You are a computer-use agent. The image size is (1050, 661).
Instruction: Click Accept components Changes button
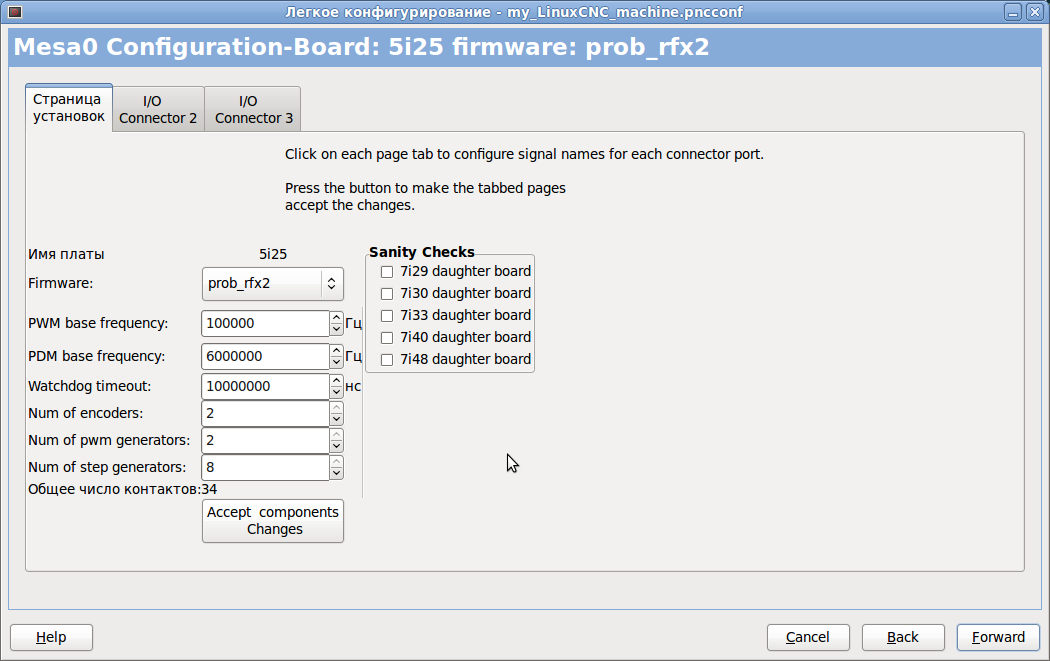(273, 521)
